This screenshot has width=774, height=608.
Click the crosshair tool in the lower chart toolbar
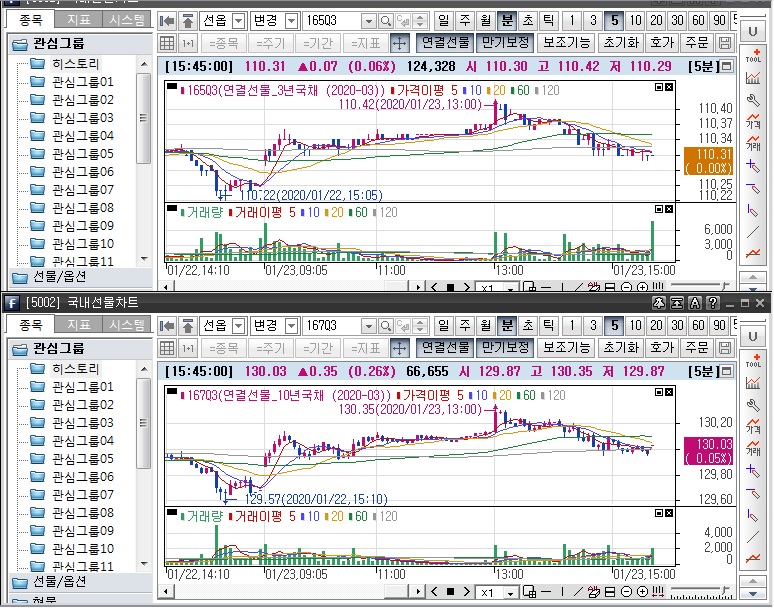point(399,347)
